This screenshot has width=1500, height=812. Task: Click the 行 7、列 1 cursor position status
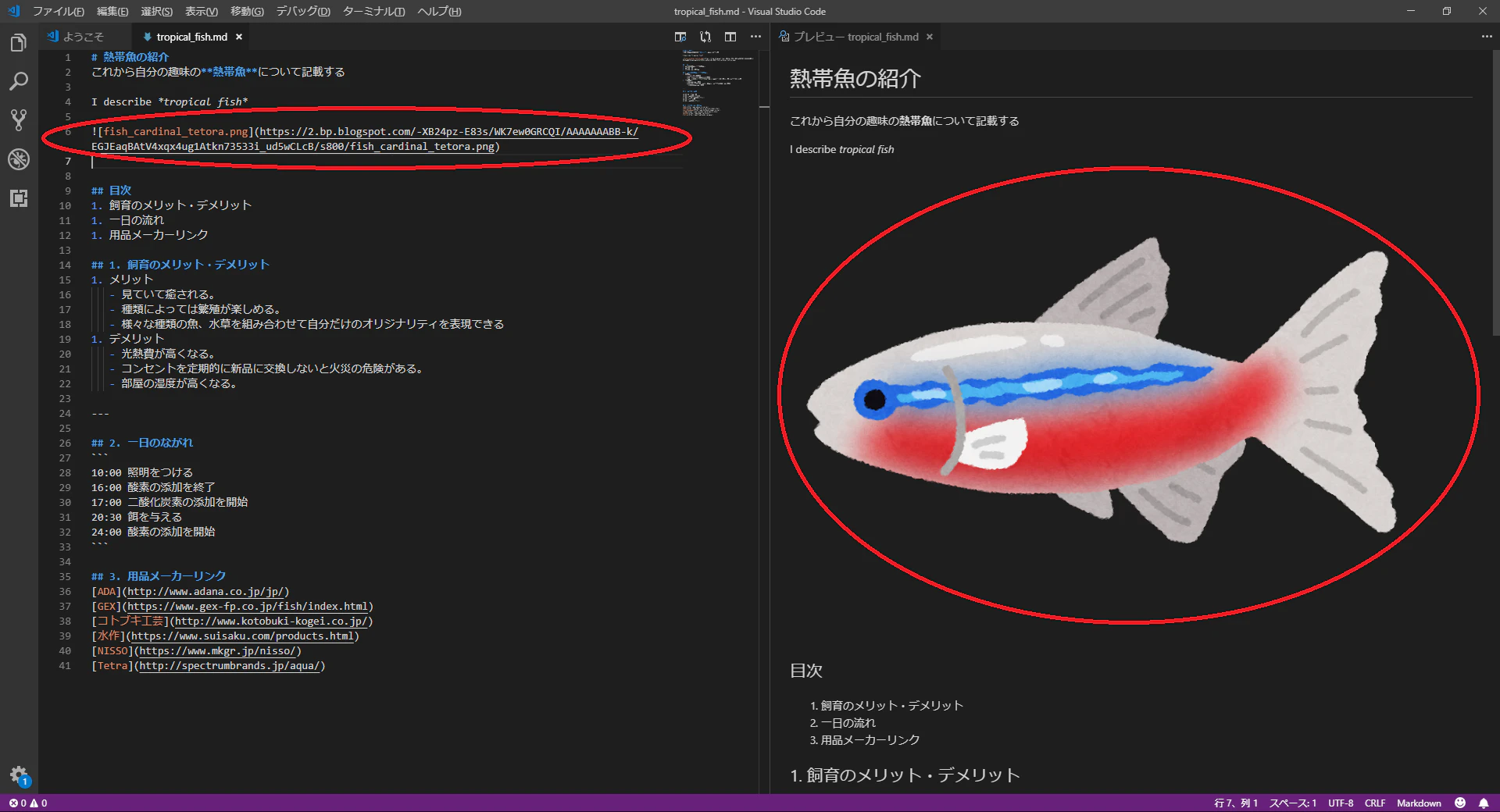1236,803
